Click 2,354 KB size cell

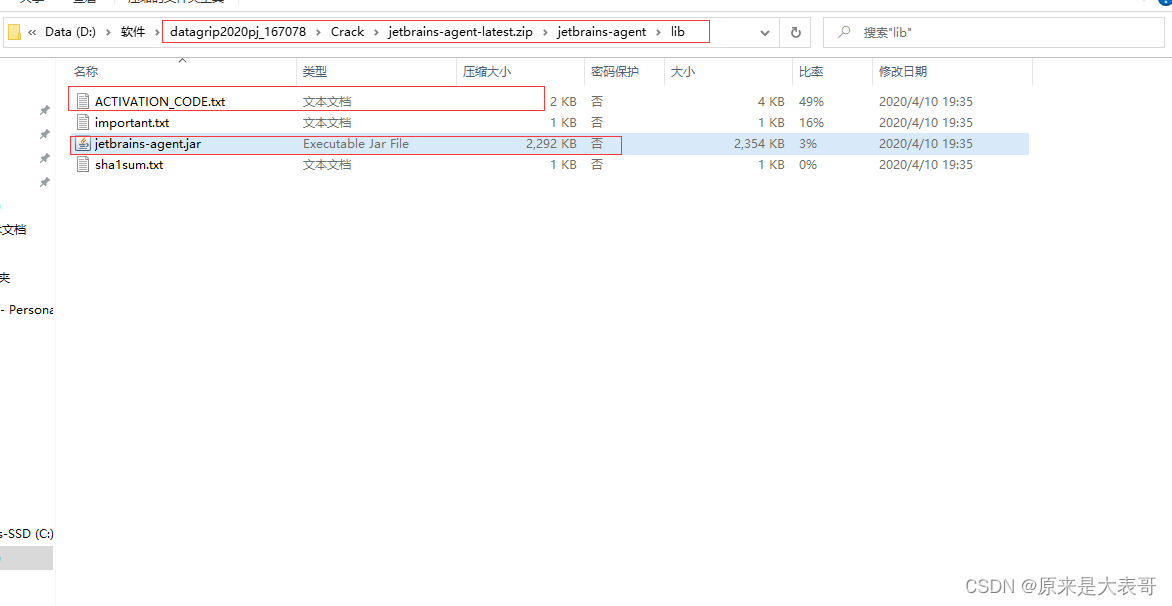(x=759, y=143)
